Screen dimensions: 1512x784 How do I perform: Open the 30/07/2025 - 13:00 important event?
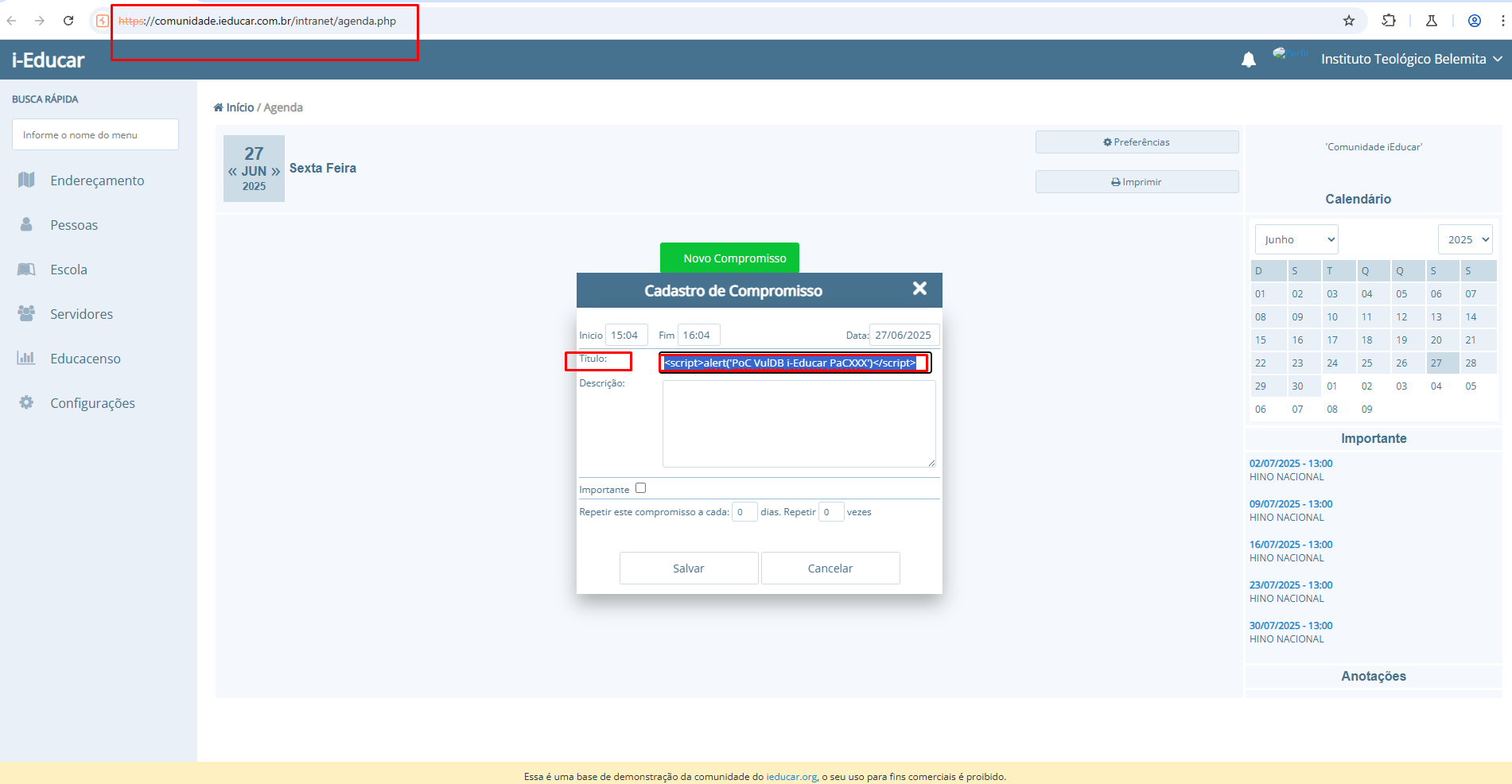1291,626
